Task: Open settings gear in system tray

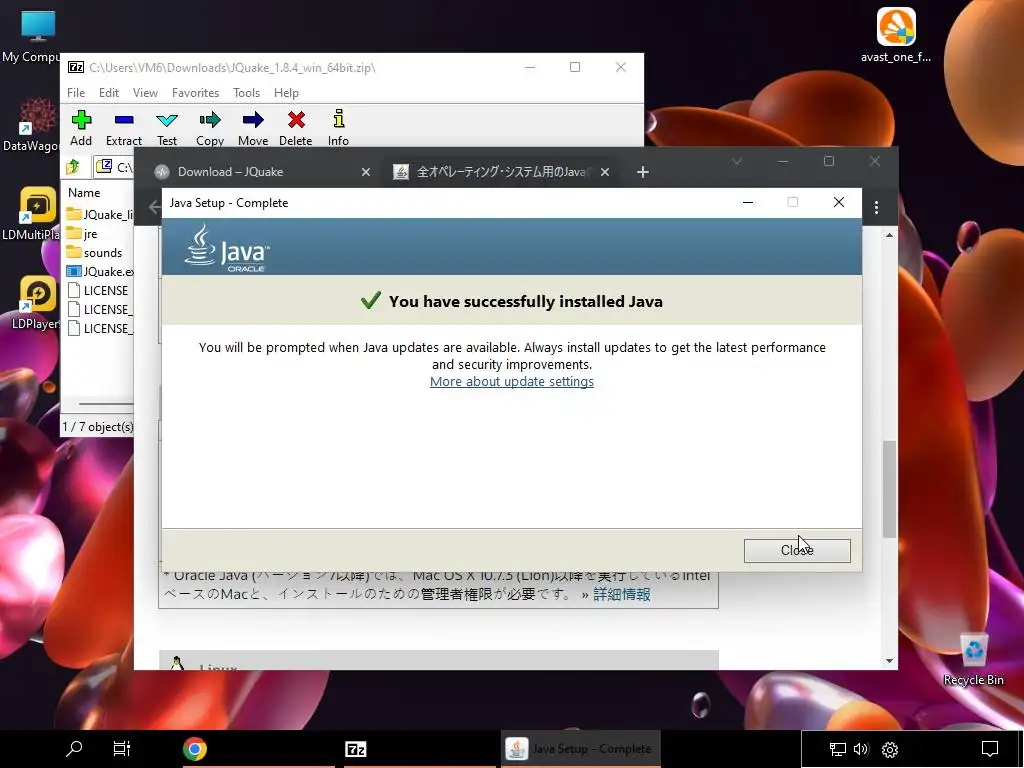Action: pyautogui.click(x=889, y=749)
